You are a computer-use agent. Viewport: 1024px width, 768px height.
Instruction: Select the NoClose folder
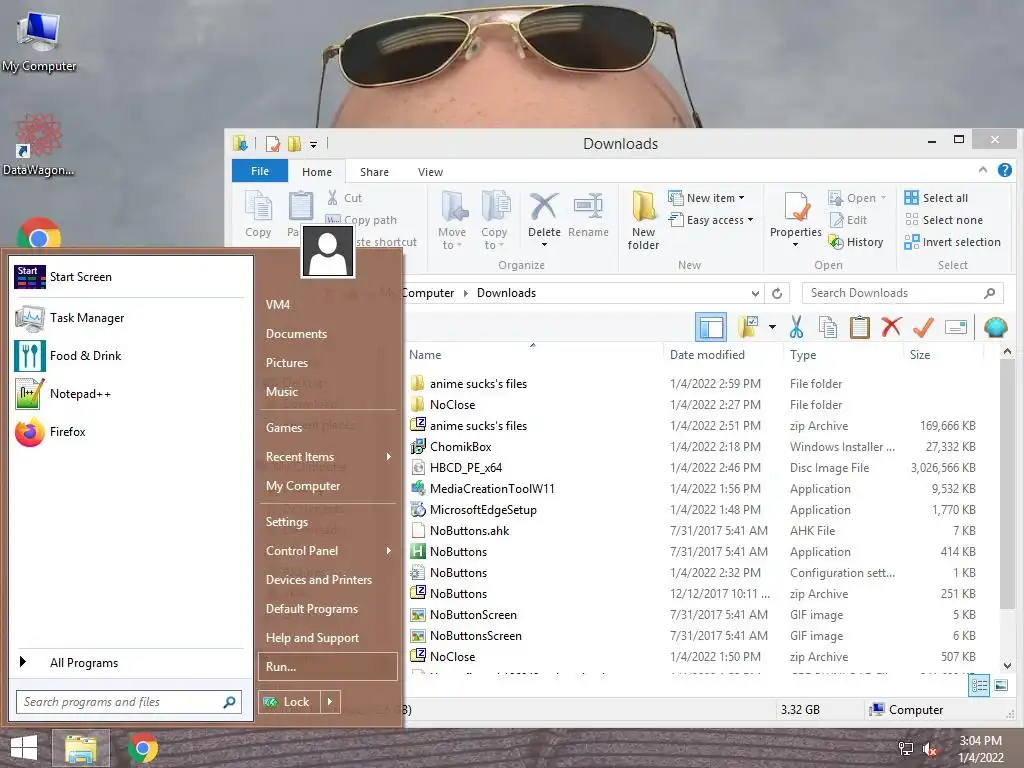(x=452, y=405)
